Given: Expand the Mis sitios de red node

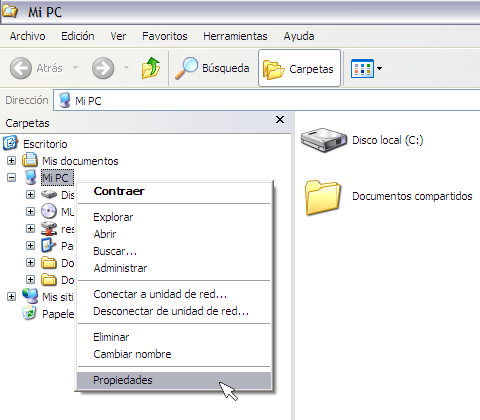Looking at the screenshot, I should click(11, 296).
